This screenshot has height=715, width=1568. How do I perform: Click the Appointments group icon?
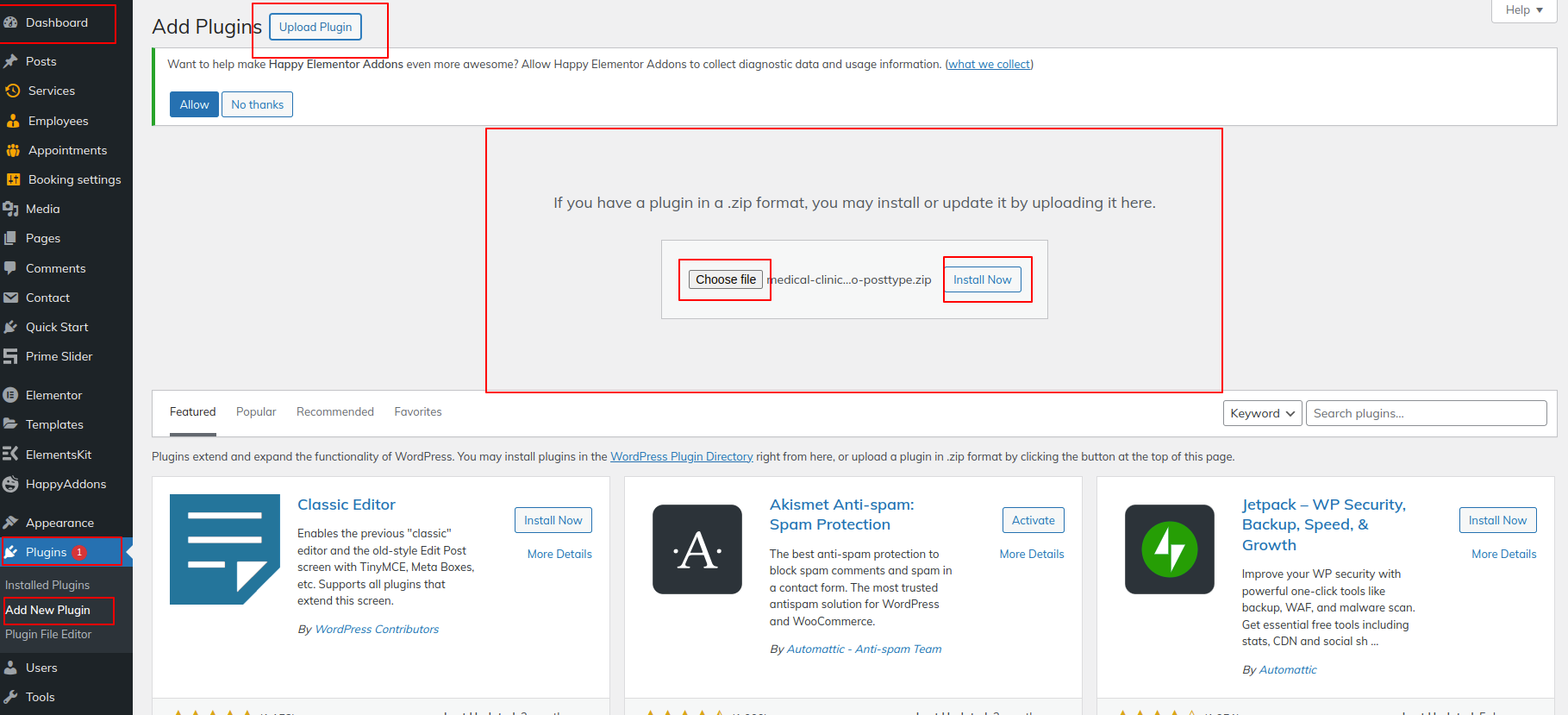tap(13, 150)
